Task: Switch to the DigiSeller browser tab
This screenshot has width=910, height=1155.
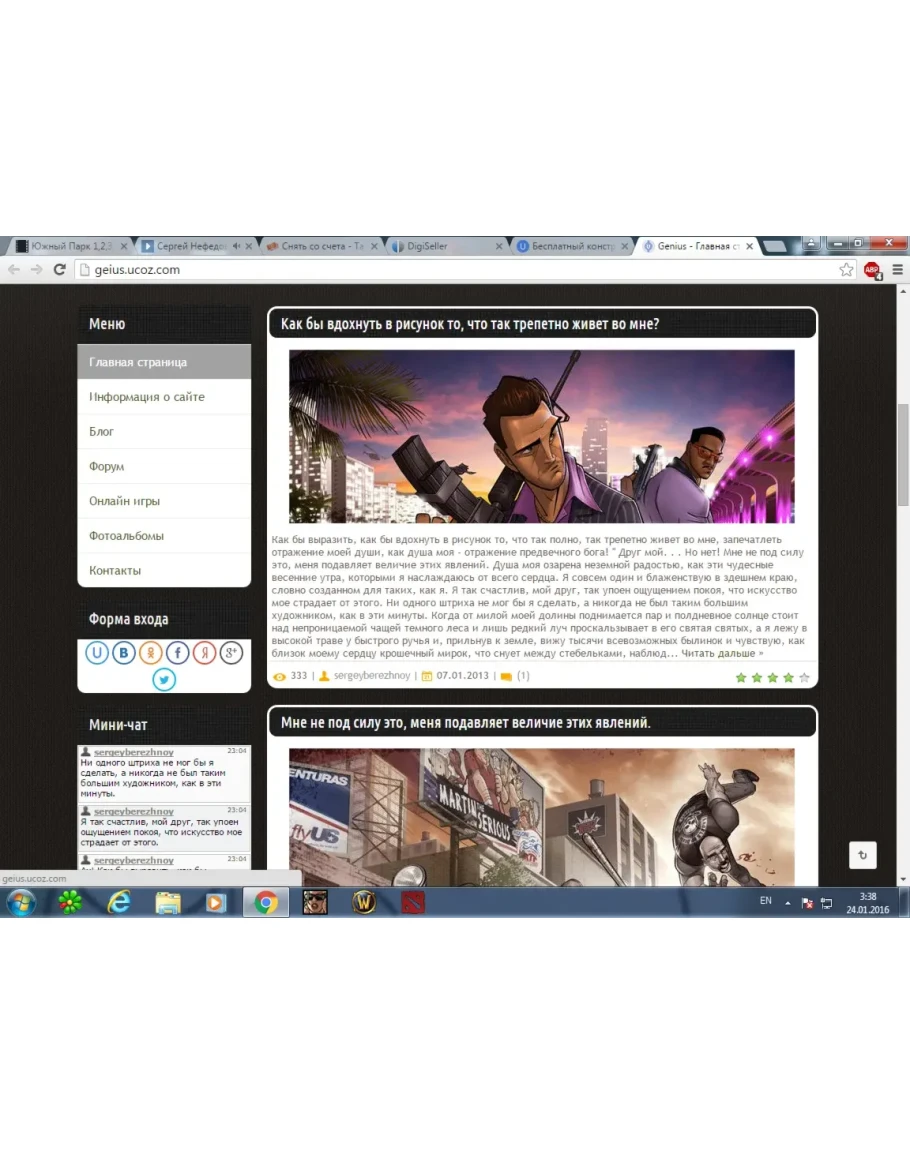Action: click(445, 246)
